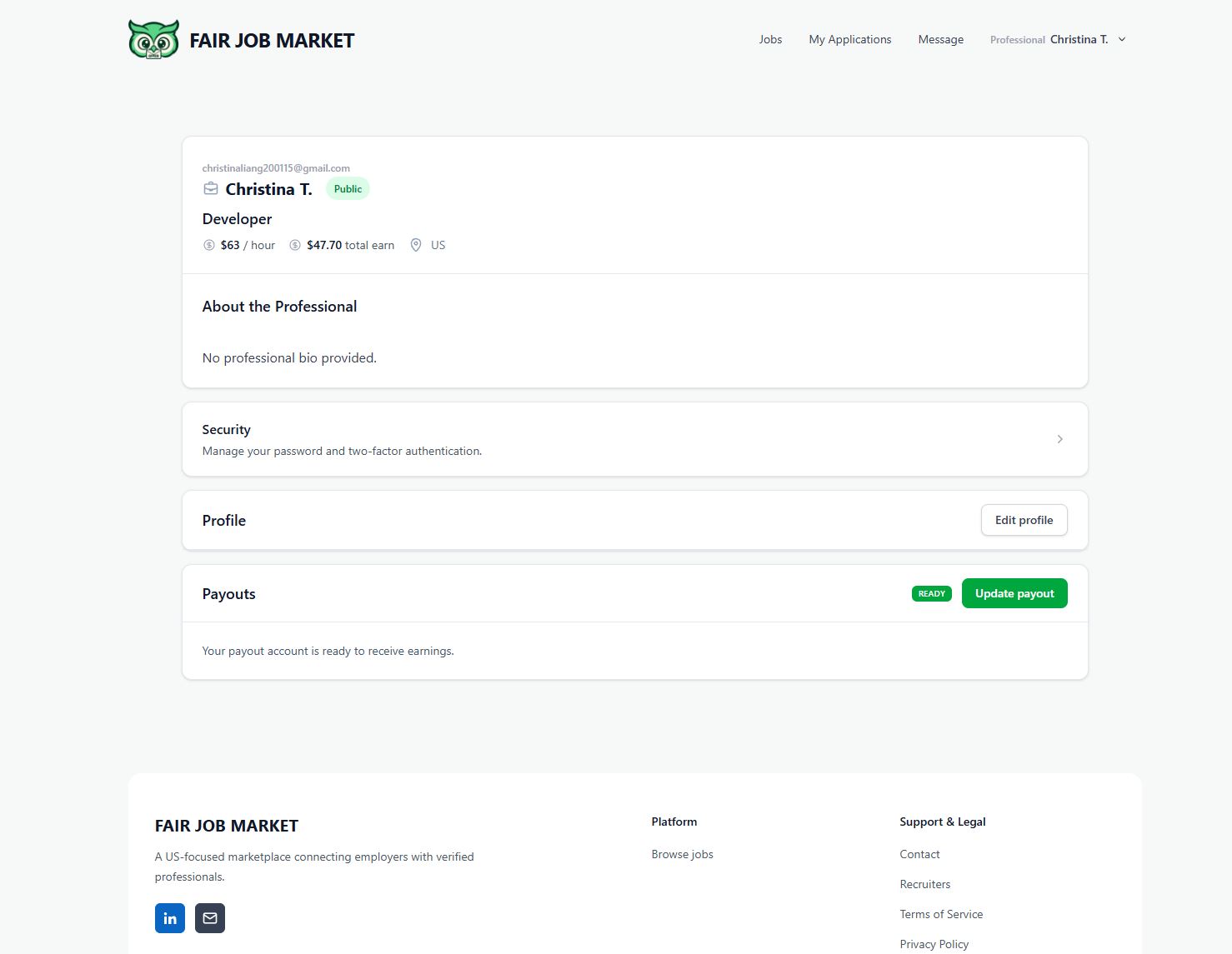
Task: Expand the Security section chevron
Action: click(1059, 439)
